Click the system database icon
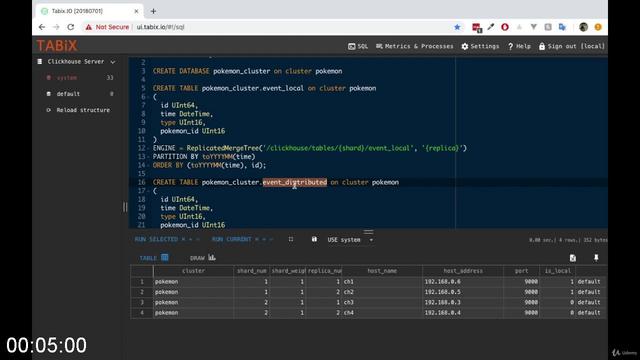640x360 pixels. click(x=49, y=78)
